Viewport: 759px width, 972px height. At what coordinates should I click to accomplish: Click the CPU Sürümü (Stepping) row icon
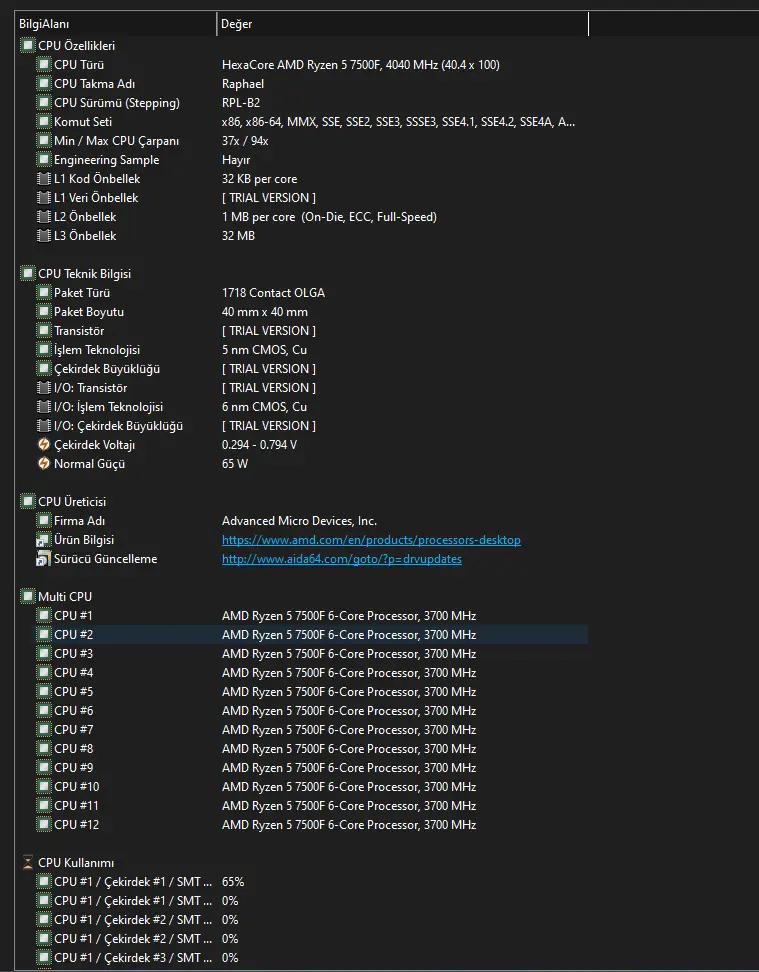coord(43,102)
